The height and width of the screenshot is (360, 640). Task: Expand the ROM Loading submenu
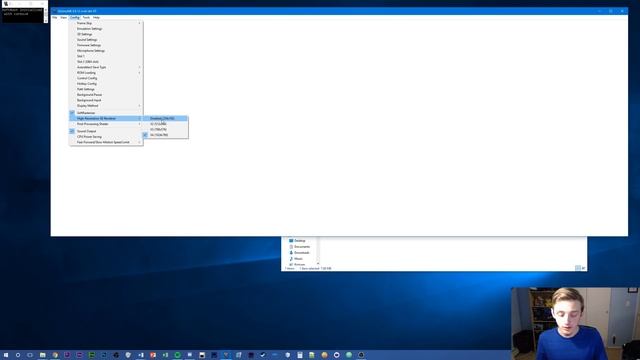coord(106,73)
